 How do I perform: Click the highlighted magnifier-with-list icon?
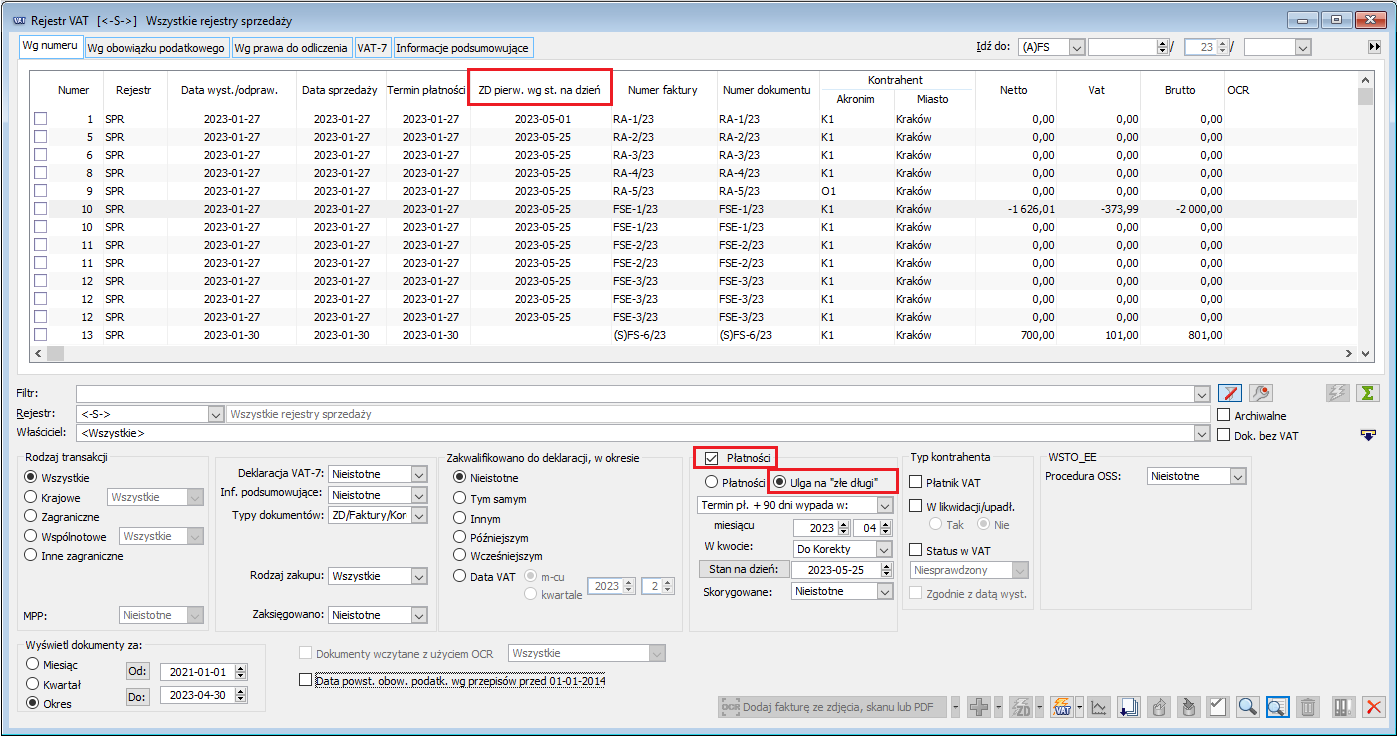click(1277, 707)
